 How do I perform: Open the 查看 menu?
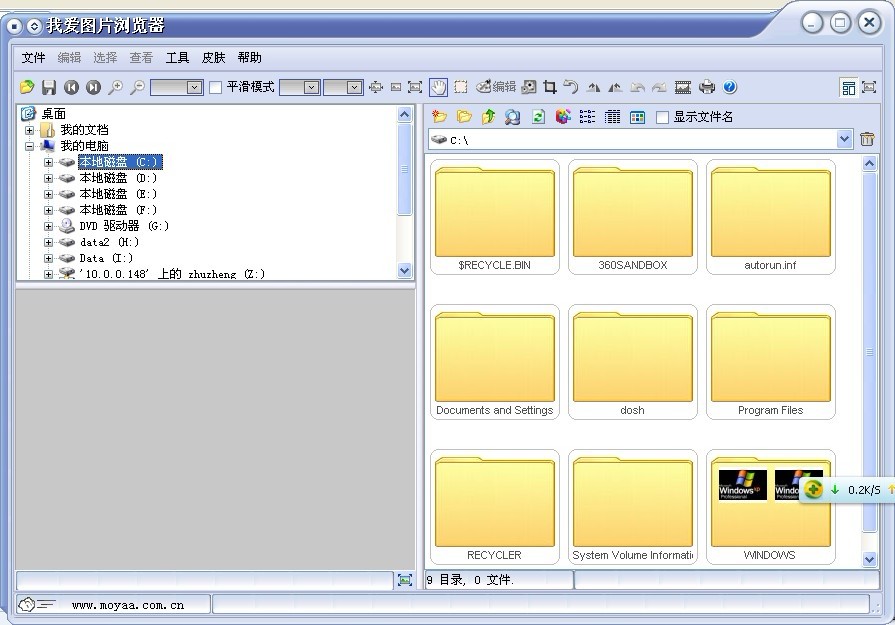[x=141, y=58]
